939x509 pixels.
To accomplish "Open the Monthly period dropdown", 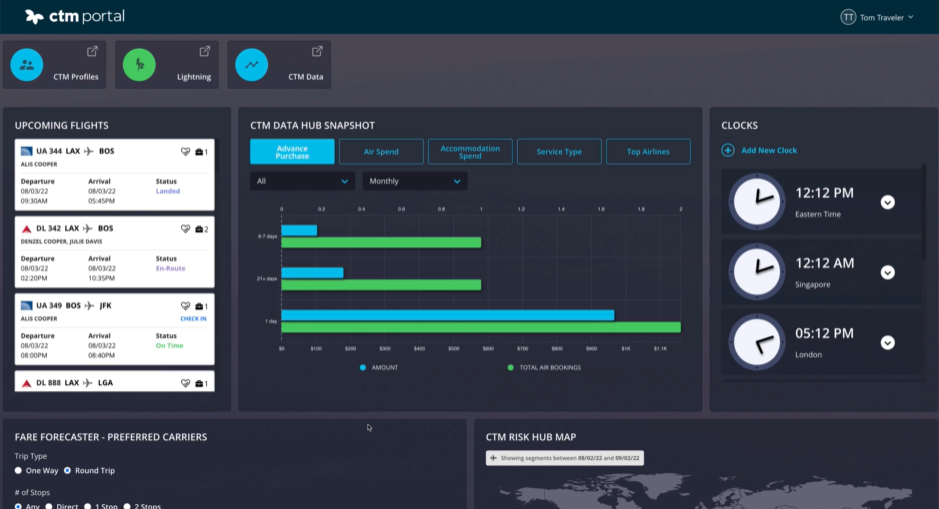I will tap(414, 181).
